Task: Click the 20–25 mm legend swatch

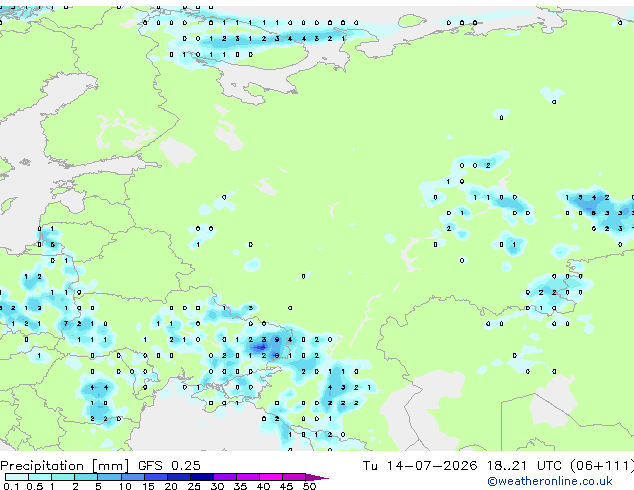Action: point(178,477)
